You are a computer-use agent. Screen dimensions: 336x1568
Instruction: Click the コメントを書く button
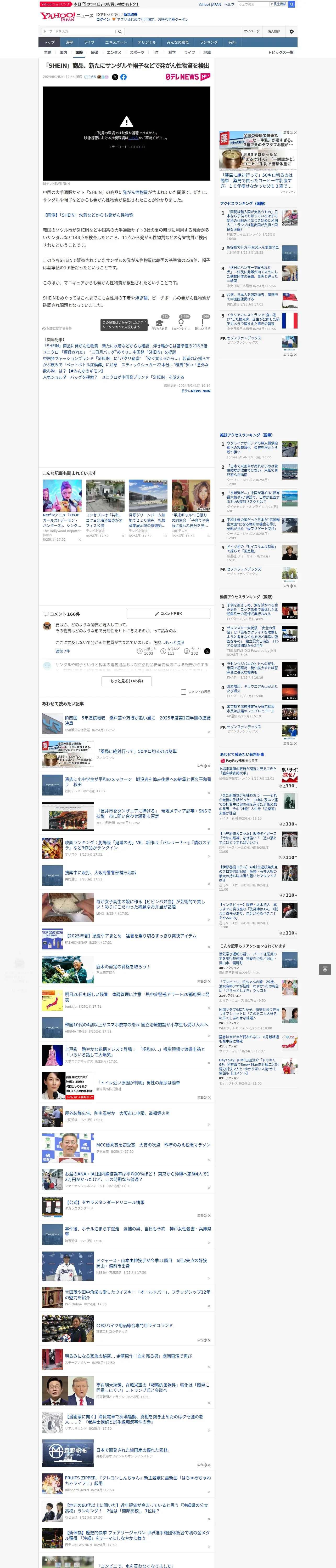(168, 614)
